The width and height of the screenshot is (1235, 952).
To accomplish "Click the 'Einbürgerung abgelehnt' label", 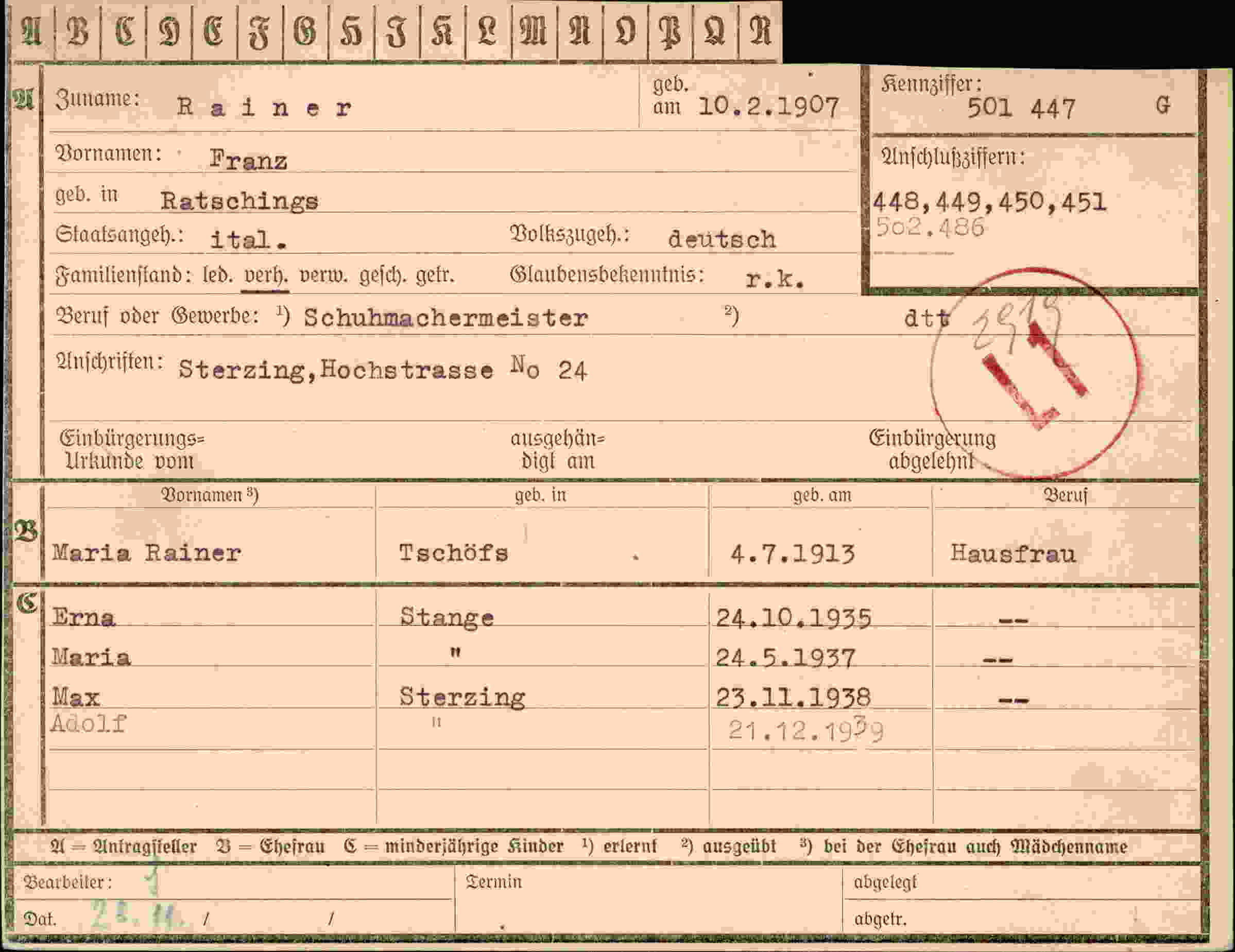I will [x=932, y=449].
